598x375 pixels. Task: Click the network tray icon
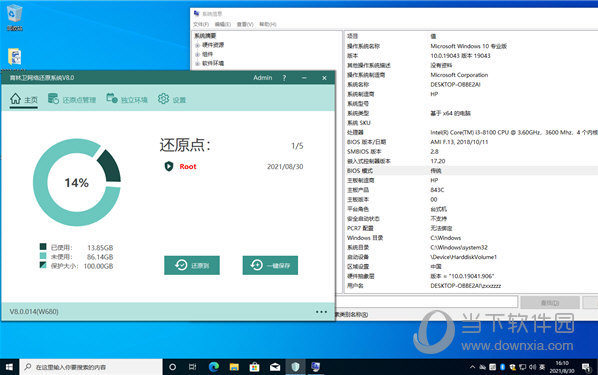[522, 367]
